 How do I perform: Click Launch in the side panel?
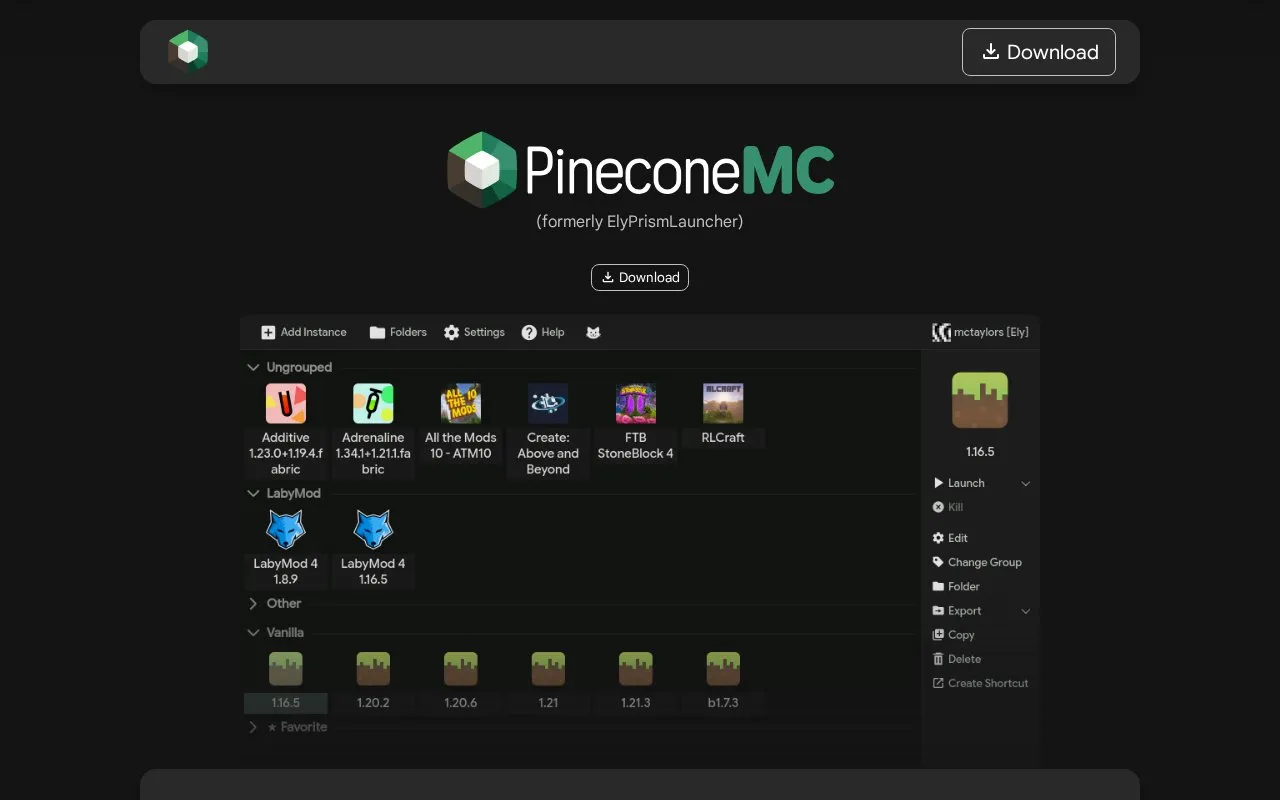point(959,483)
